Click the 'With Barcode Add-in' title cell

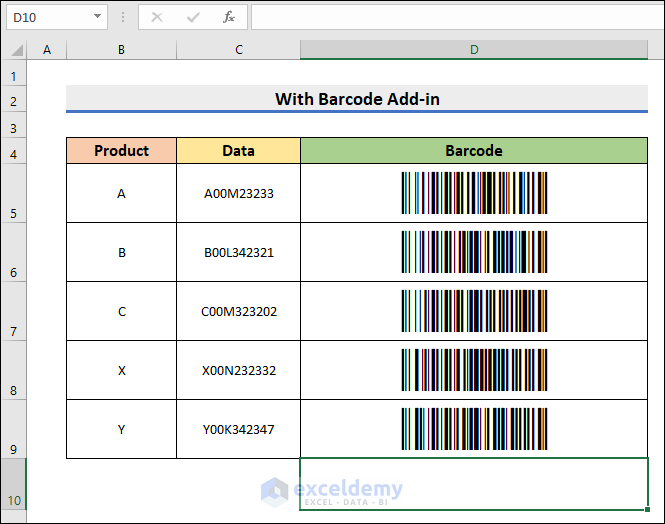(357, 99)
